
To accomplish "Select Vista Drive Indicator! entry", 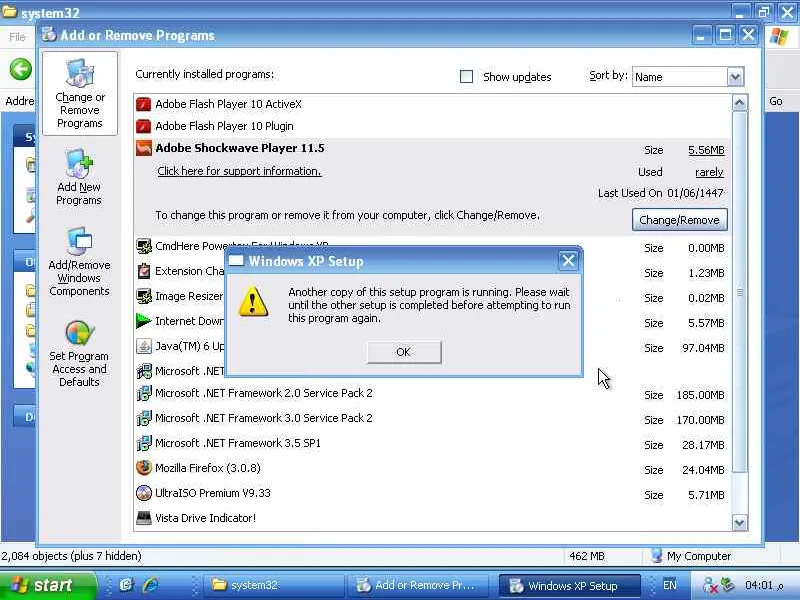I will coord(433,518).
